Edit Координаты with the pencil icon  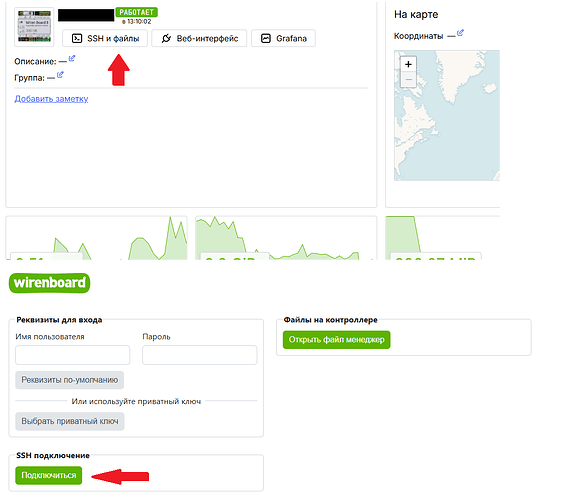tap(460, 33)
